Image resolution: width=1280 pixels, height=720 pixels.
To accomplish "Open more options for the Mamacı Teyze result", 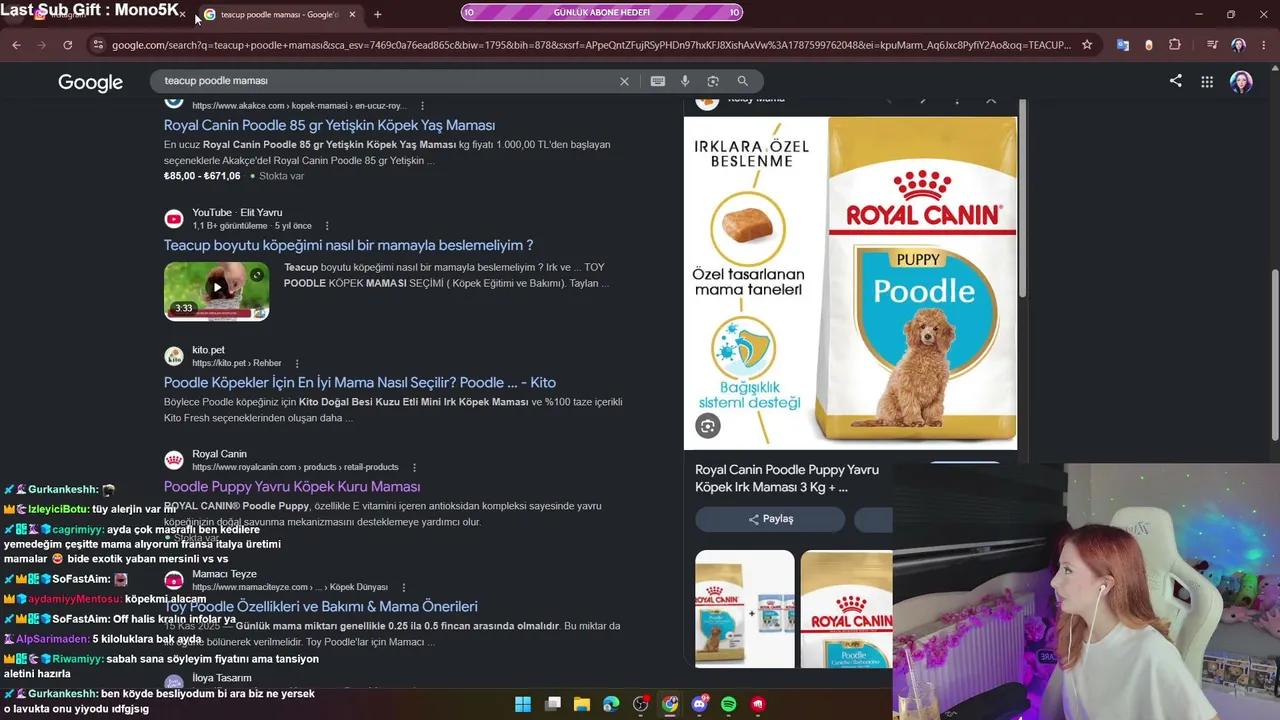I will [x=403, y=587].
